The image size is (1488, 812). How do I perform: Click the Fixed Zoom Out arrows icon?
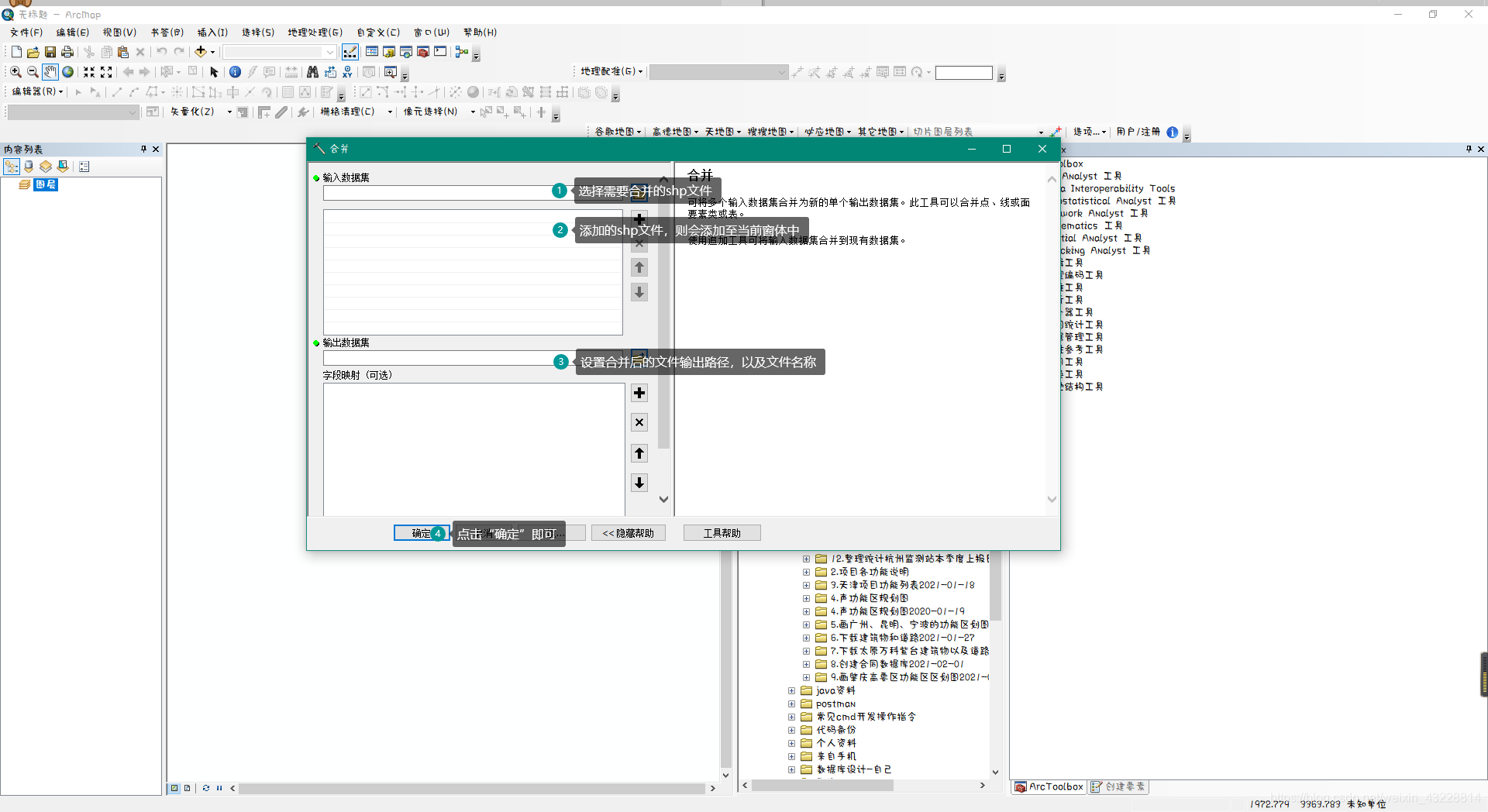(x=106, y=72)
